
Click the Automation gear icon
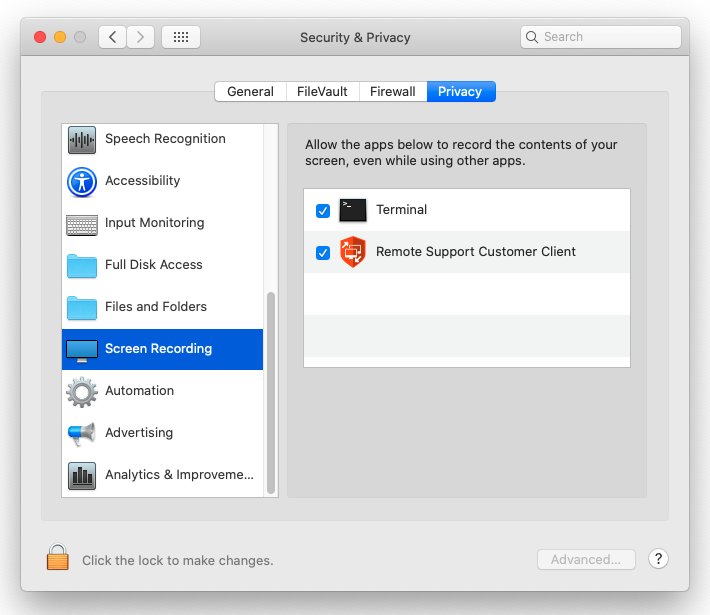point(82,392)
